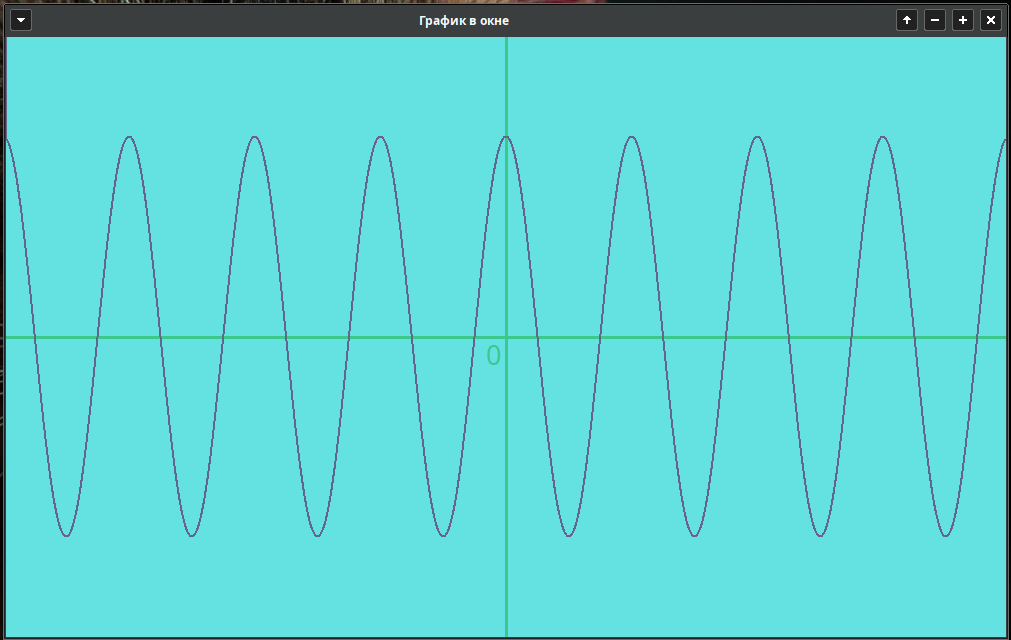Minimize the График в окне window
This screenshot has height=640, width=1011.
935,20
